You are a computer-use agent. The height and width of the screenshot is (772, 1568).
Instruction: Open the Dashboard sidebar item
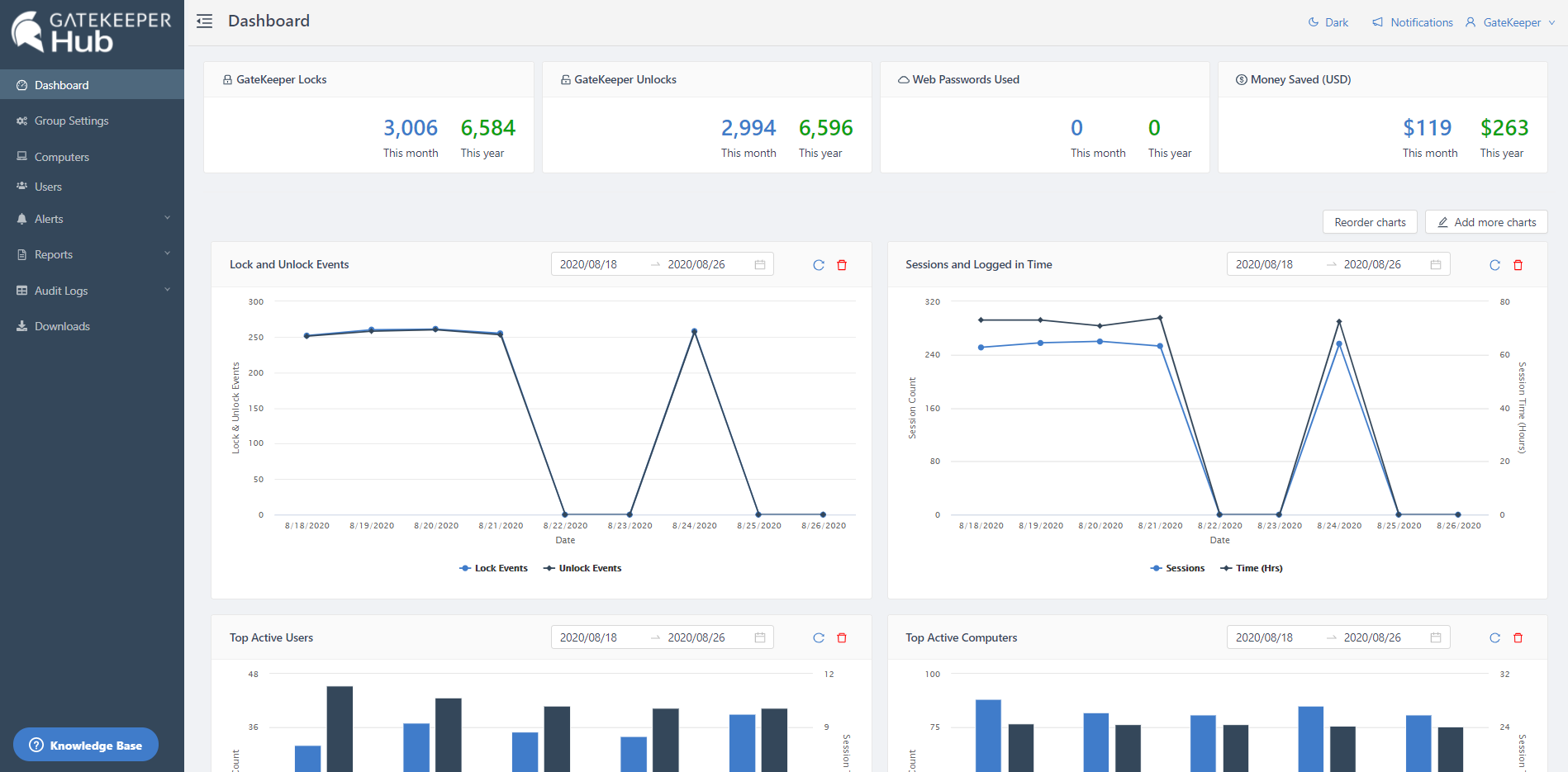[92, 85]
